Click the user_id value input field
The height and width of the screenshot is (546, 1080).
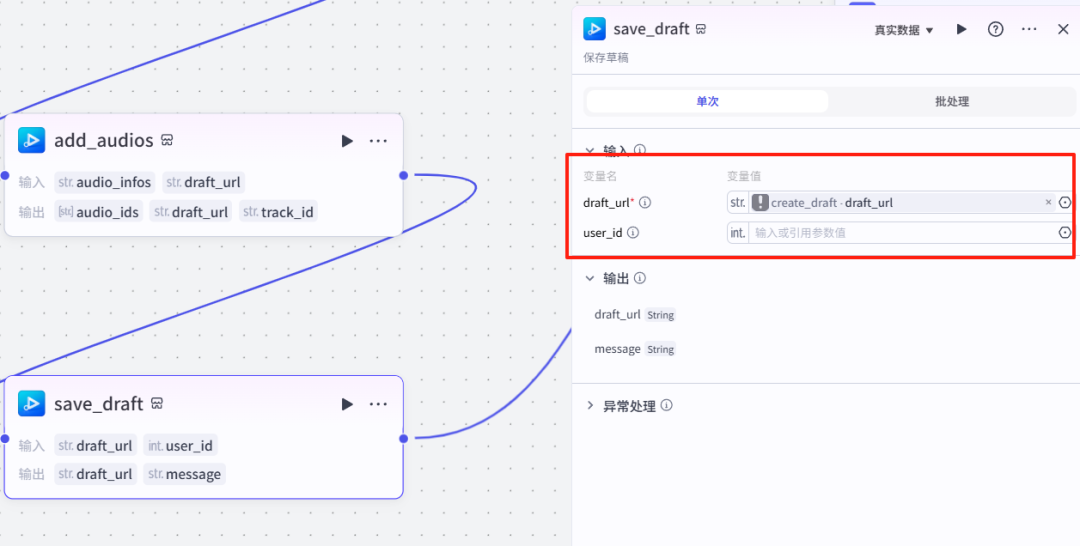[902, 233]
